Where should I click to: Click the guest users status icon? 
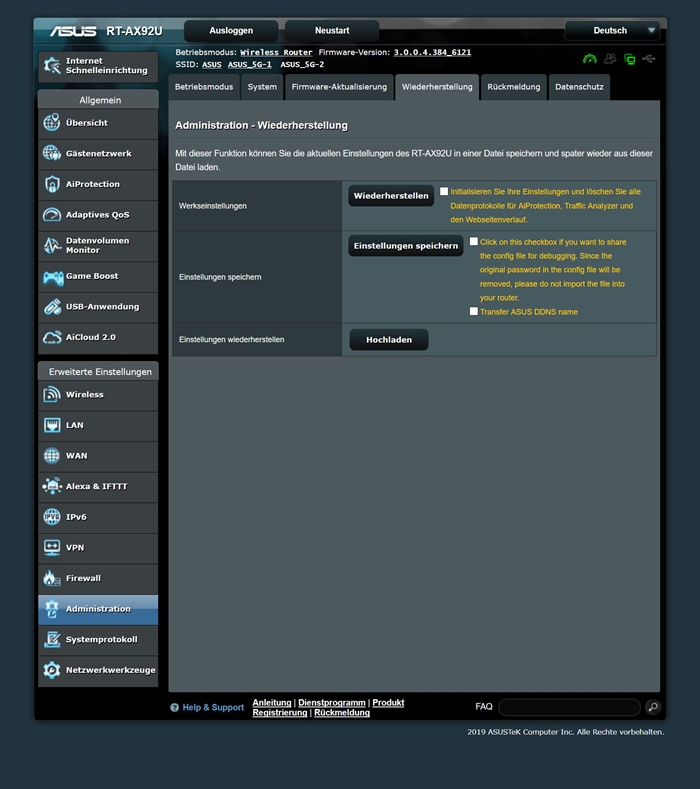[610, 59]
